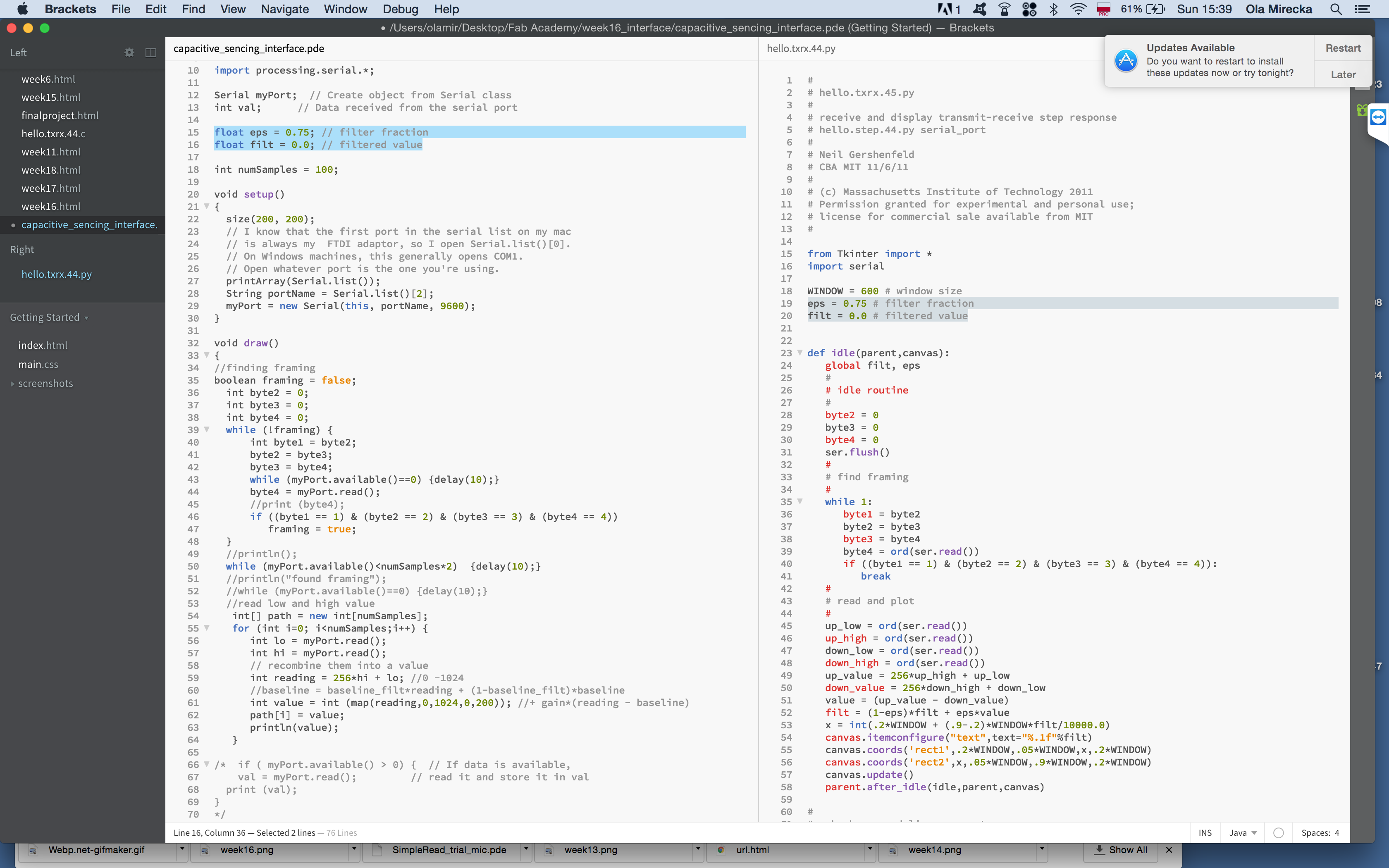
Task: Open Spotlight search magnifier
Action: [x=1336, y=9]
